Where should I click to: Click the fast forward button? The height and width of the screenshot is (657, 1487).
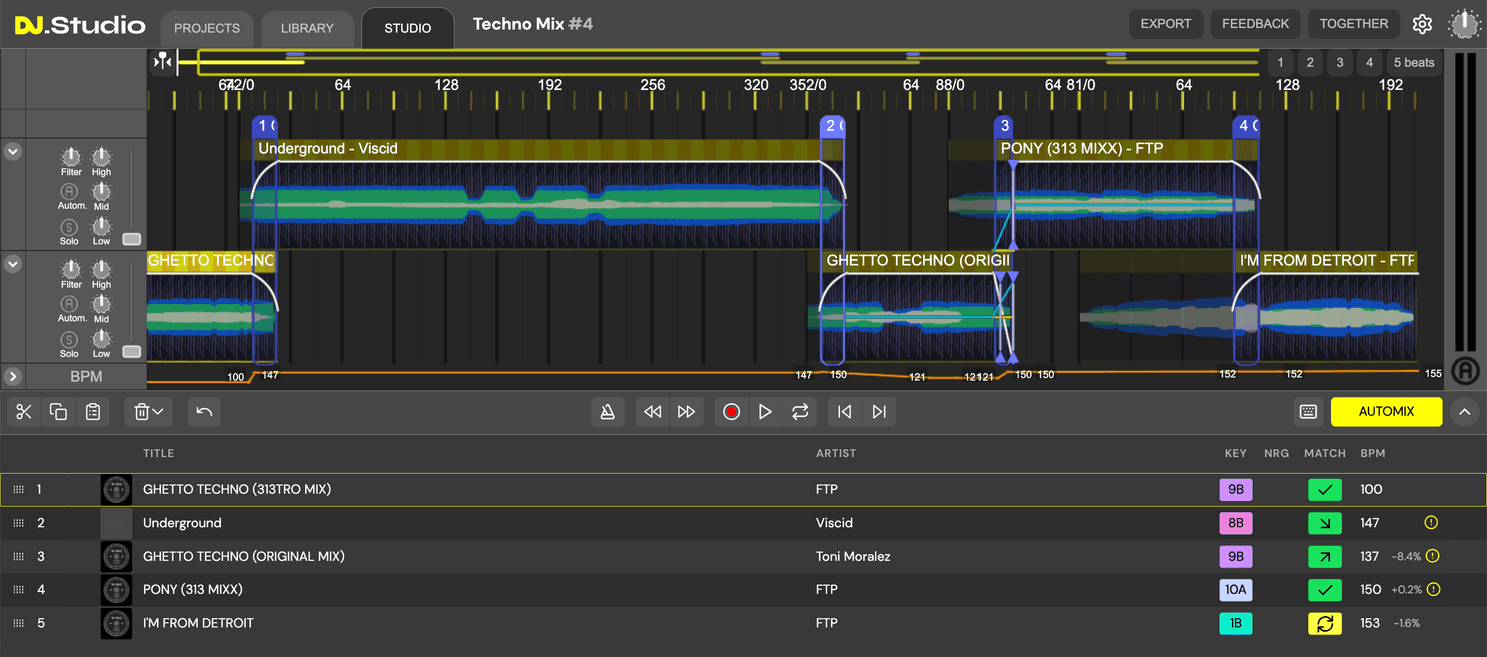coord(687,412)
